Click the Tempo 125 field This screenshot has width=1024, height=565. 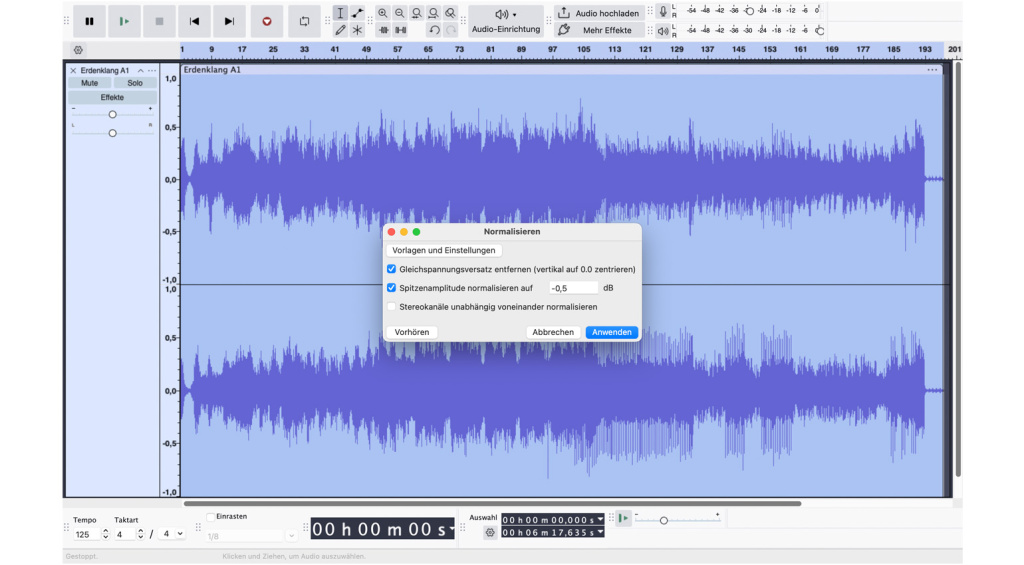(86, 534)
